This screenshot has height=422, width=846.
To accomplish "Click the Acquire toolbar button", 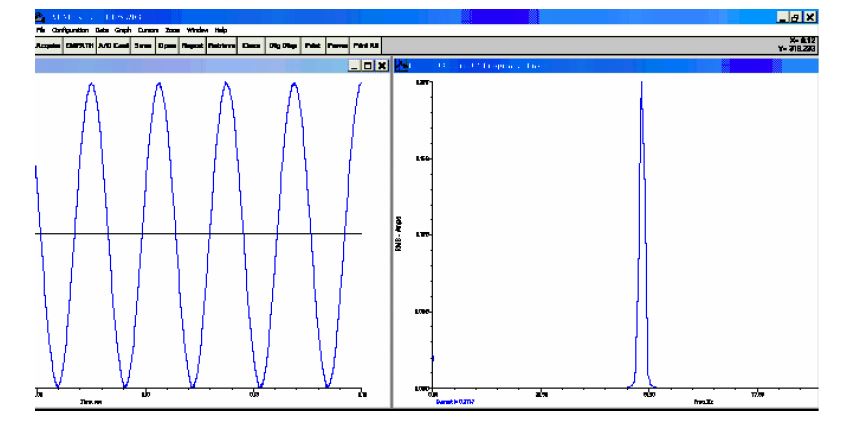I will pyautogui.click(x=49, y=46).
